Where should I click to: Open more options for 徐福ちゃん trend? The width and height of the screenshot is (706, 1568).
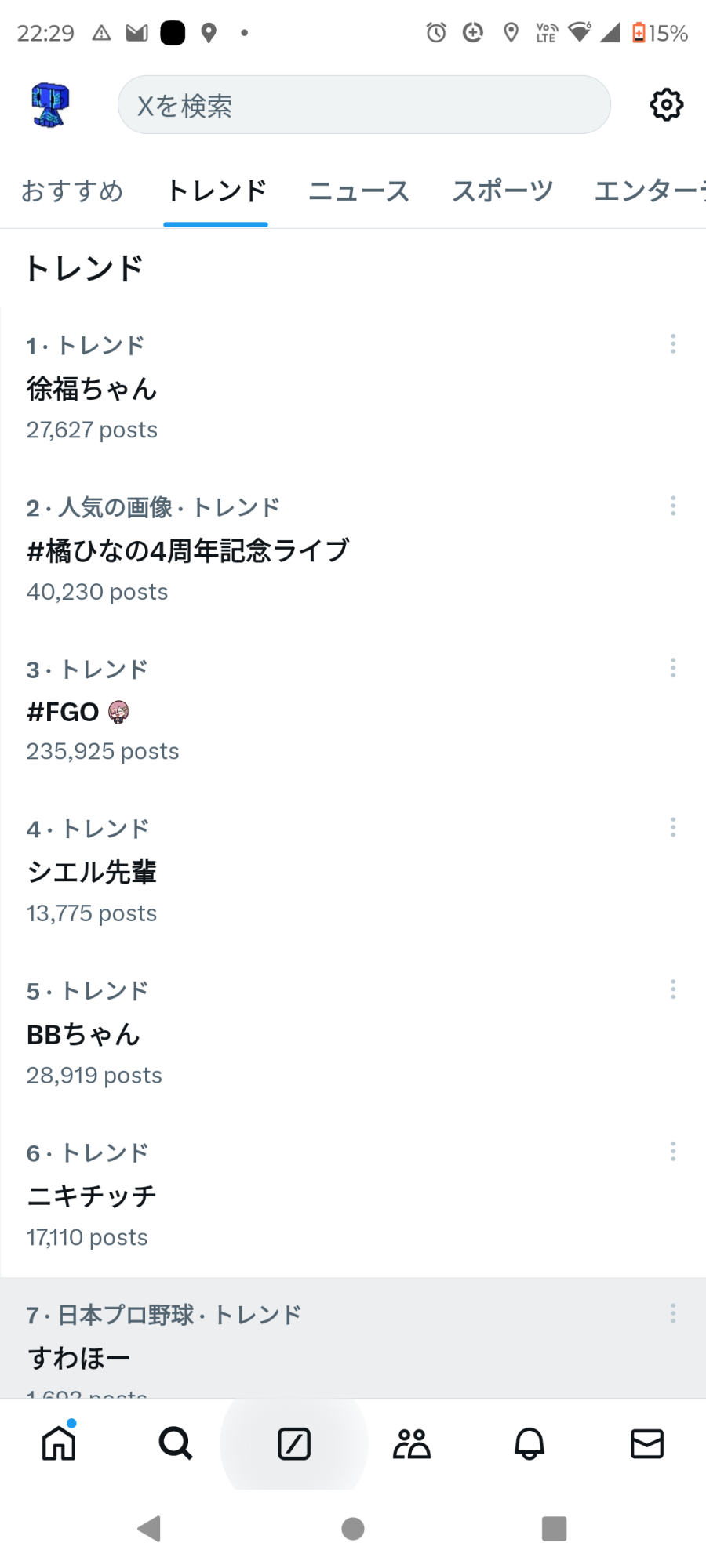point(673,343)
